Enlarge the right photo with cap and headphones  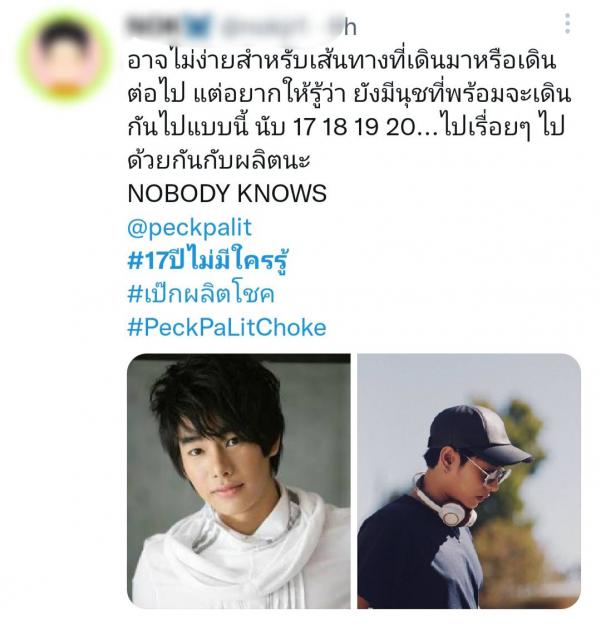(469, 481)
